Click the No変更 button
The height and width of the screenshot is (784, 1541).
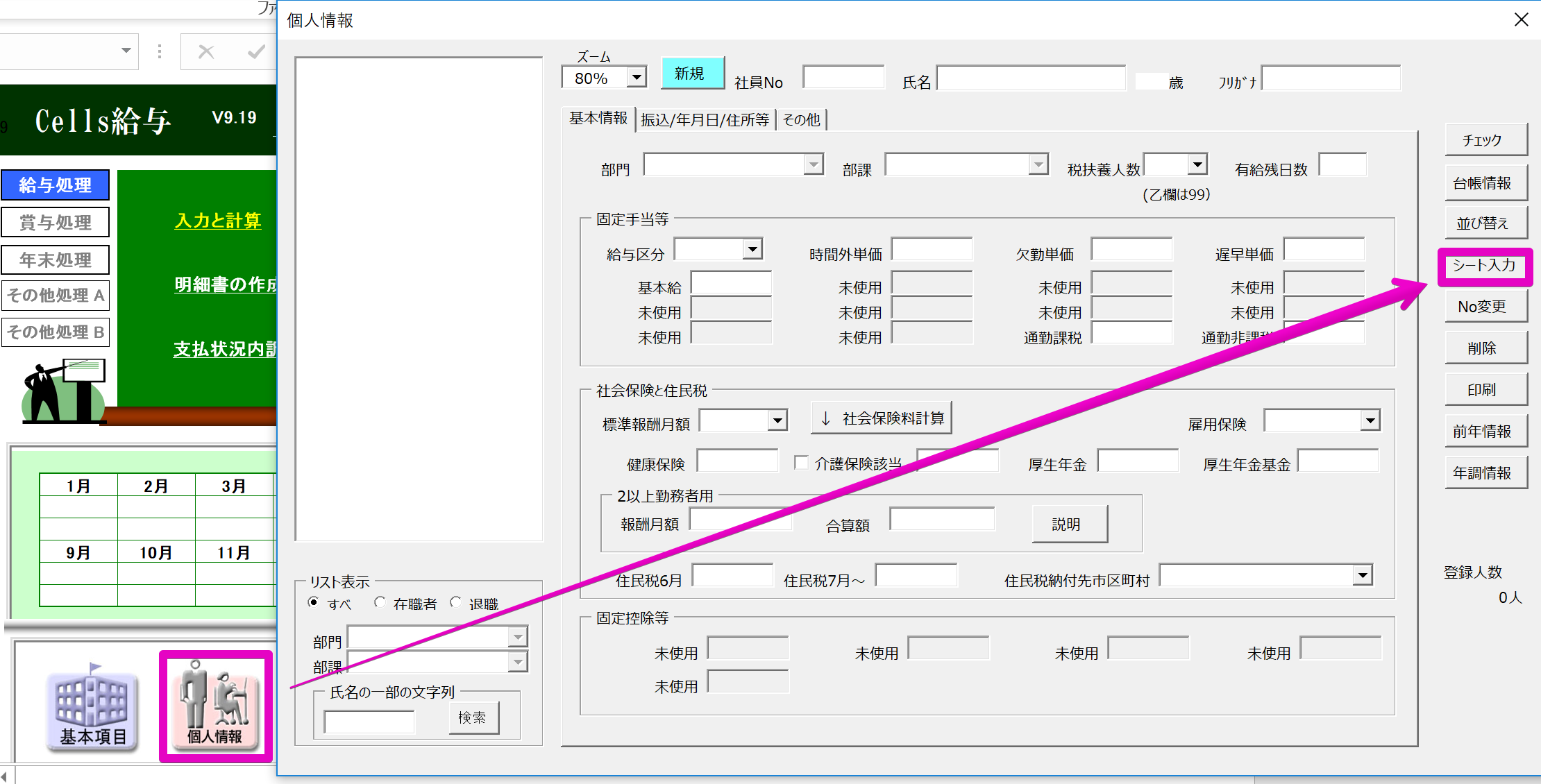point(1485,307)
